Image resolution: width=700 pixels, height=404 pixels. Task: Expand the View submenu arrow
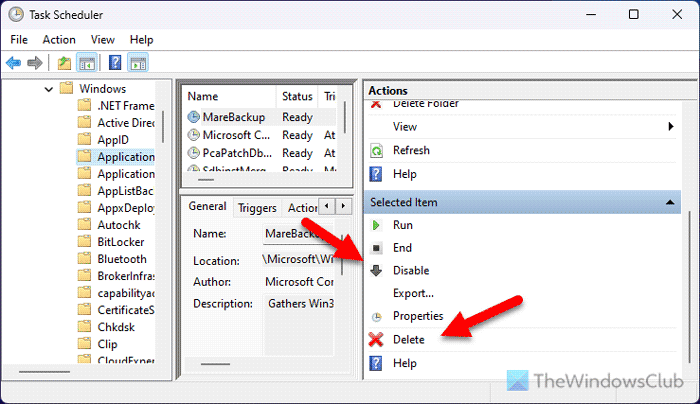[671, 127]
